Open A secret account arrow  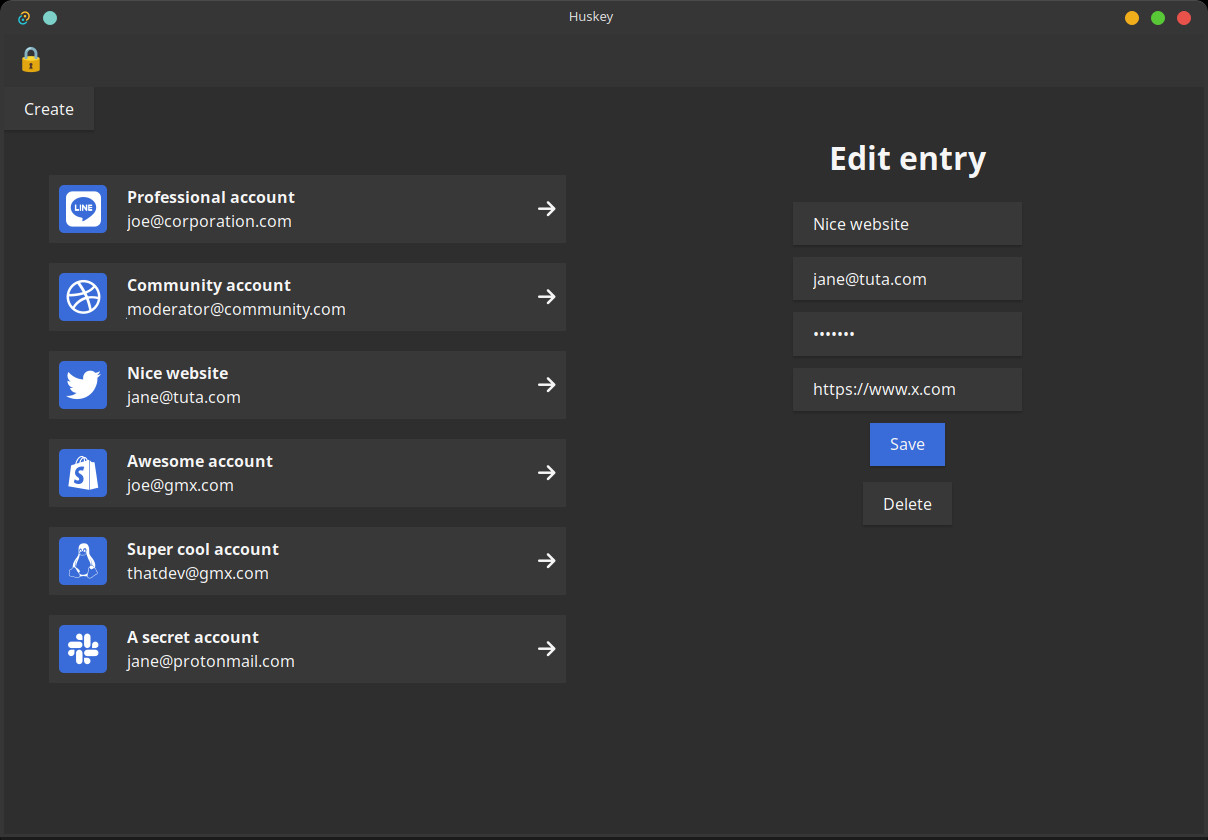point(546,649)
